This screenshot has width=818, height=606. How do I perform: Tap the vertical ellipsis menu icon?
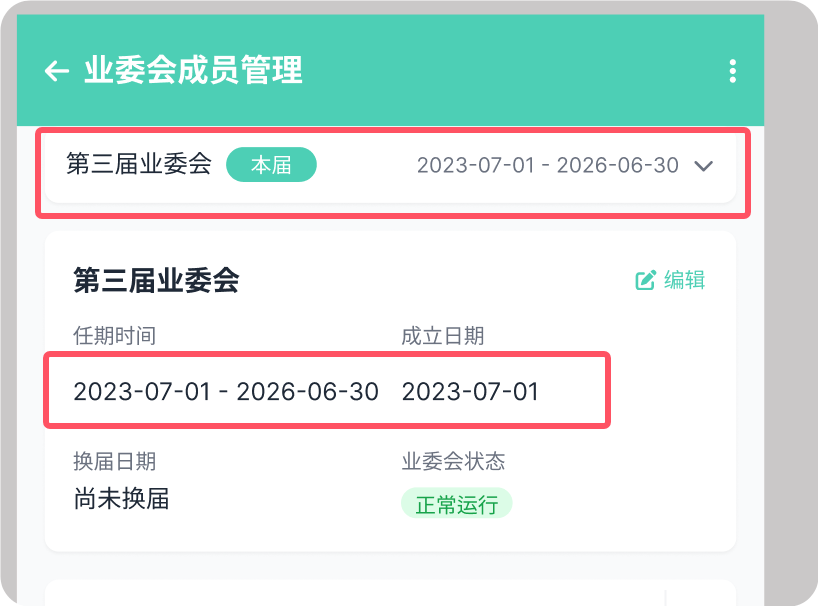(x=733, y=71)
